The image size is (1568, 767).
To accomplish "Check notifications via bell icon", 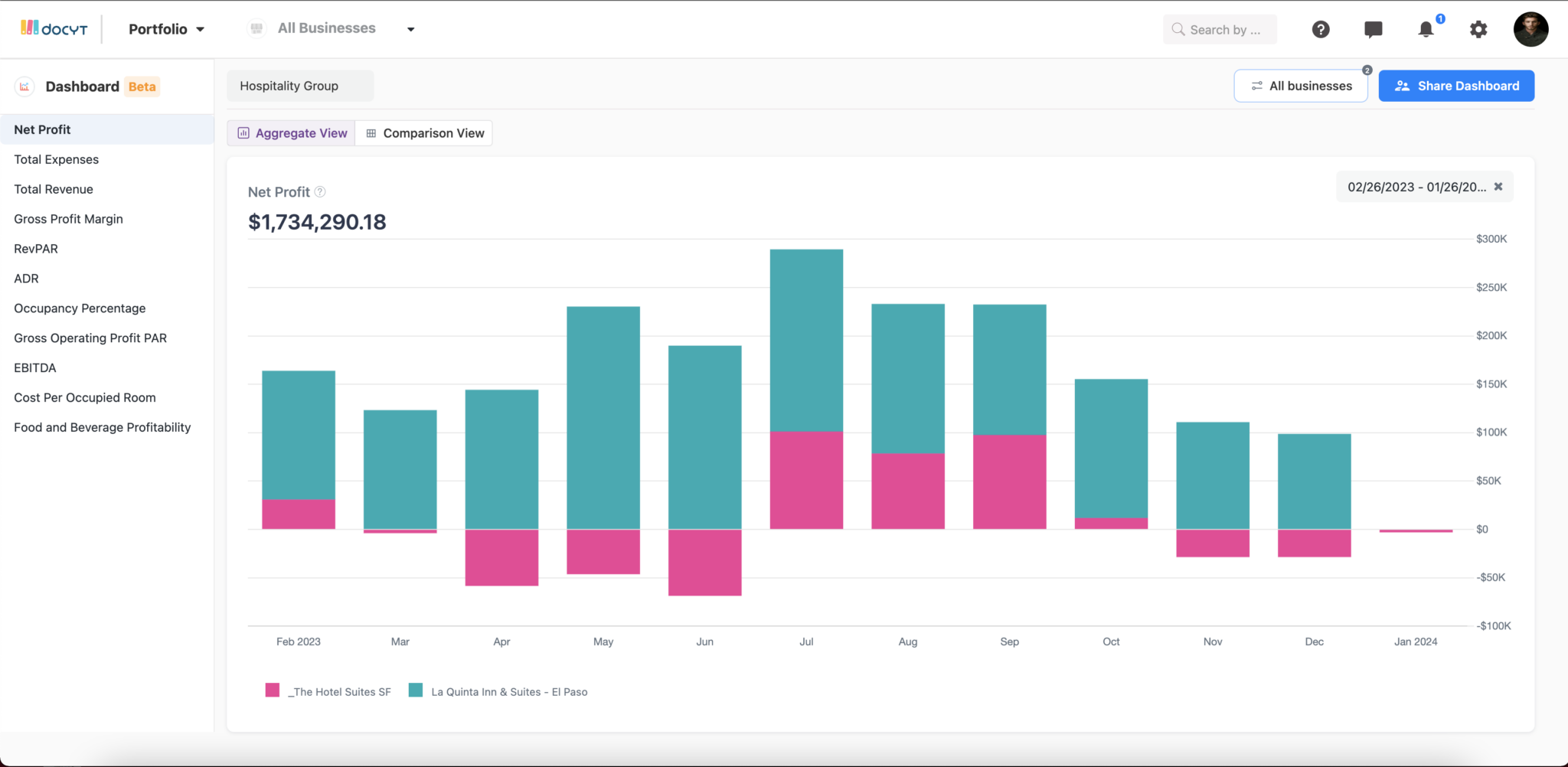I will (1425, 29).
